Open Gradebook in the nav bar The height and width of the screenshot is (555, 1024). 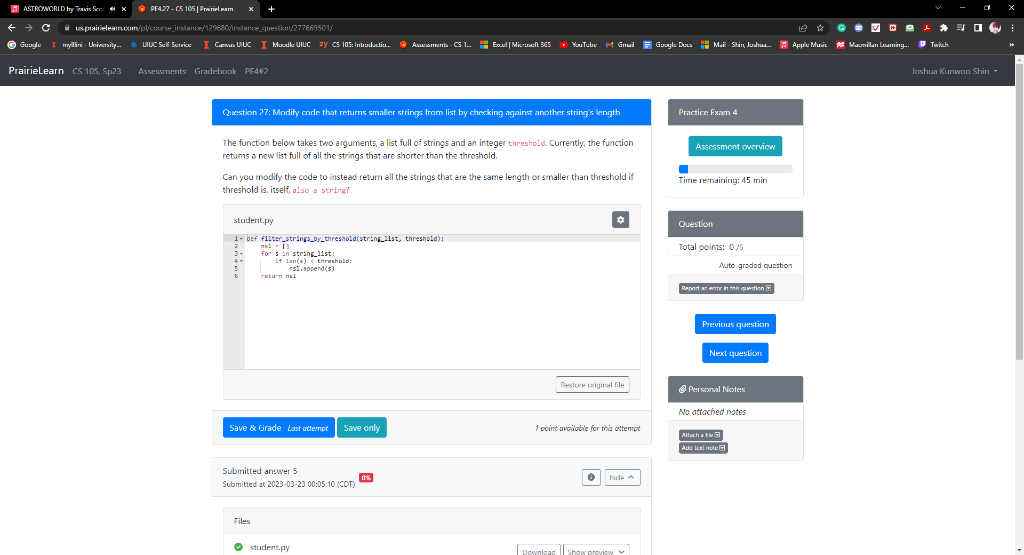[215, 71]
